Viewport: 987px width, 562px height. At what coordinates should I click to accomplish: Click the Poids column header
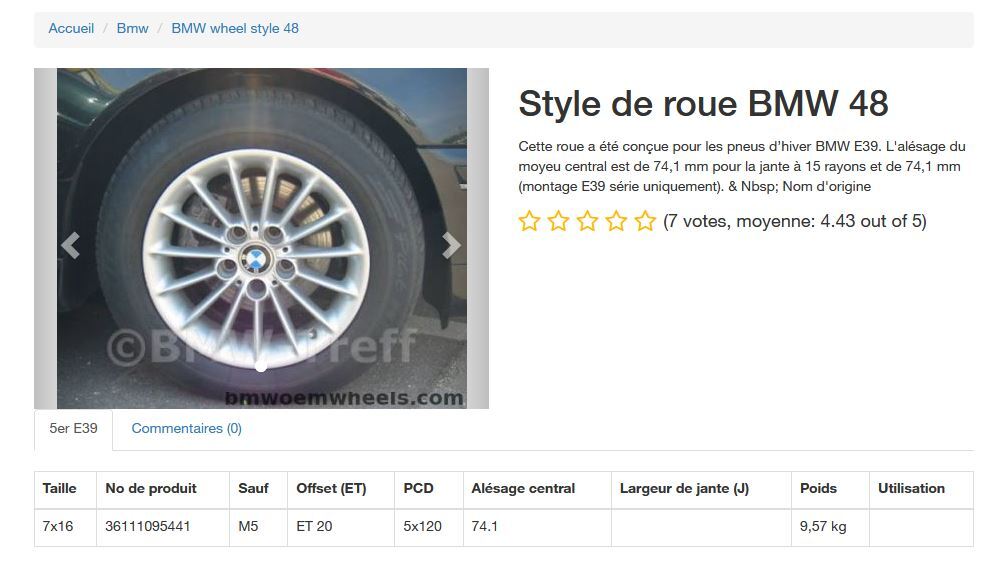818,488
